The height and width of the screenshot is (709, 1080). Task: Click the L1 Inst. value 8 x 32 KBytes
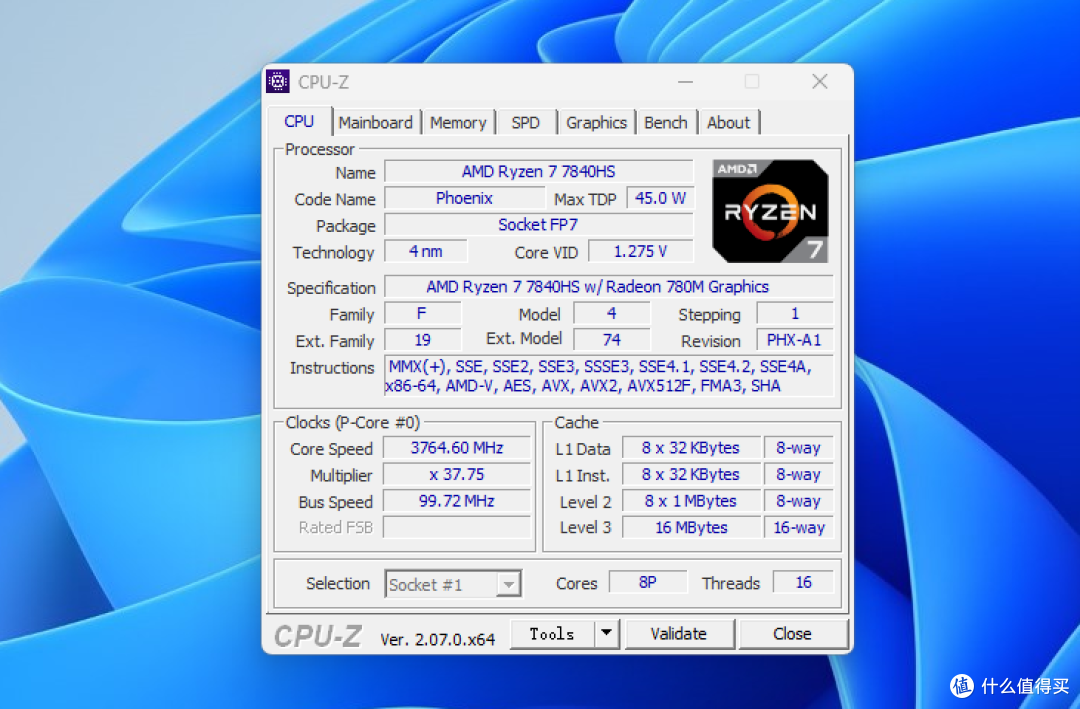tap(691, 475)
